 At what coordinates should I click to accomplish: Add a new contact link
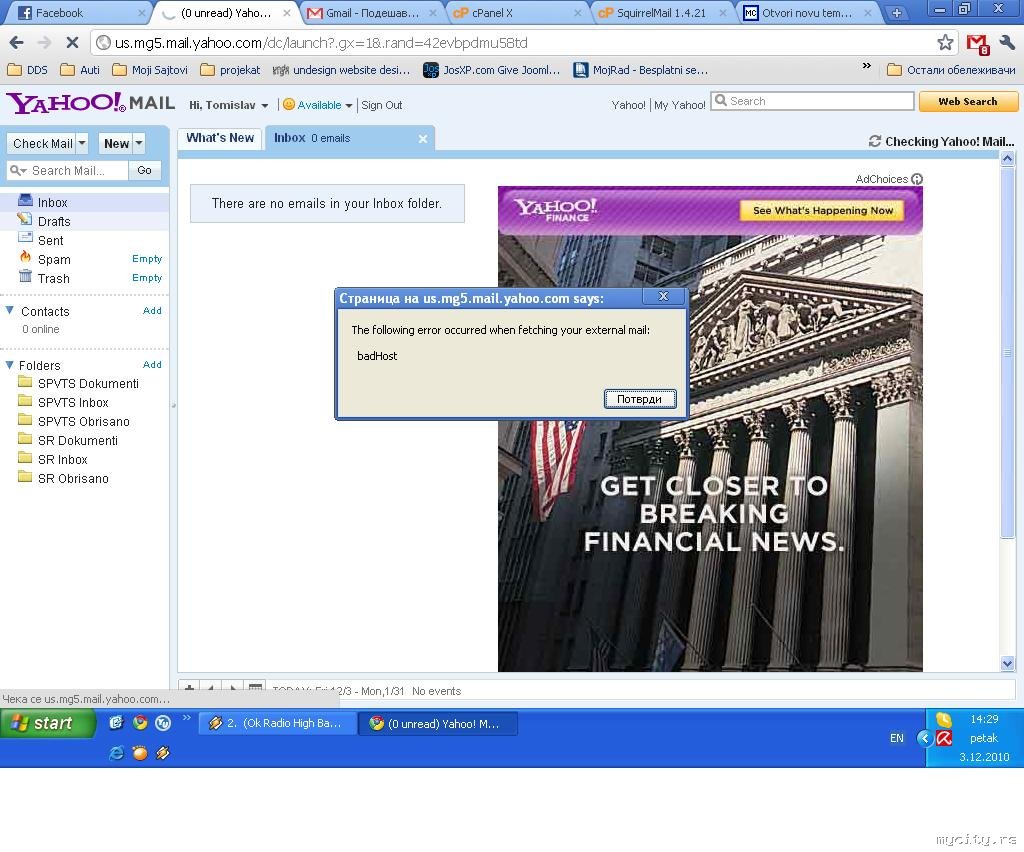pos(152,311)
